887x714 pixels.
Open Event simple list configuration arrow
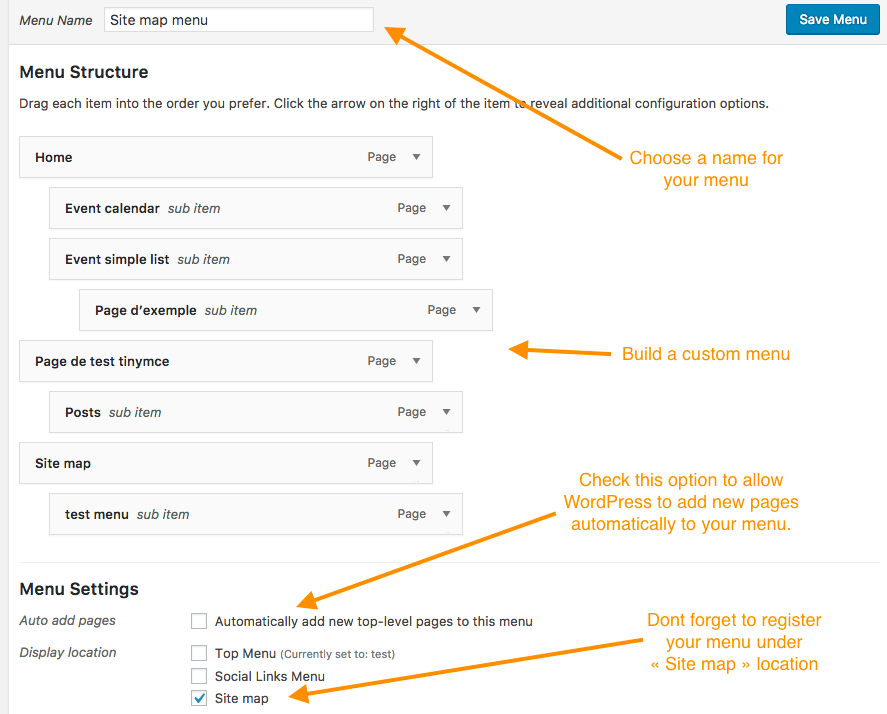point(446,259)
